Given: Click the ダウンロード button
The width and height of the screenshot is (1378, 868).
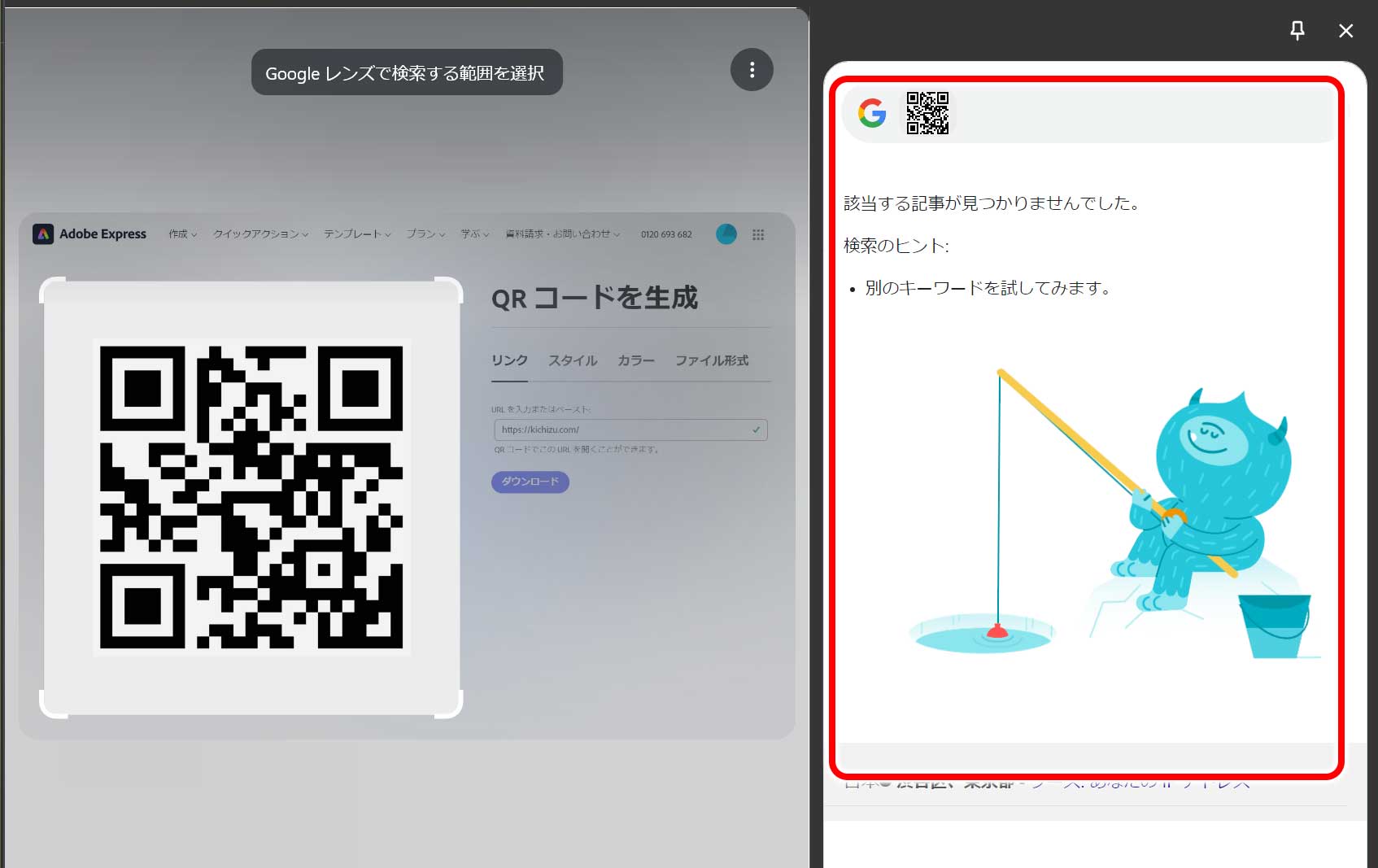Looking at the screenshot, I should [x=530, y=482].
